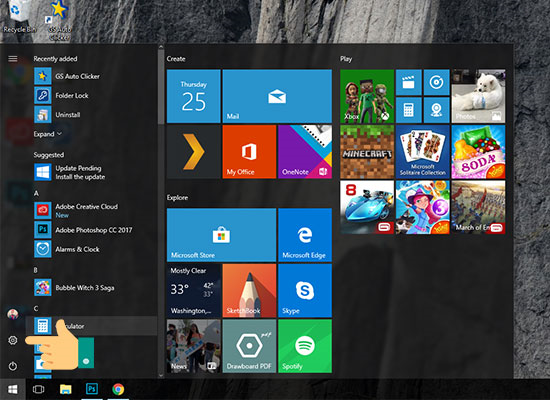The height and width of the screenshot is (400, 550).
Task: Click the app list scroll-down arrow
Action: [161, 375]
